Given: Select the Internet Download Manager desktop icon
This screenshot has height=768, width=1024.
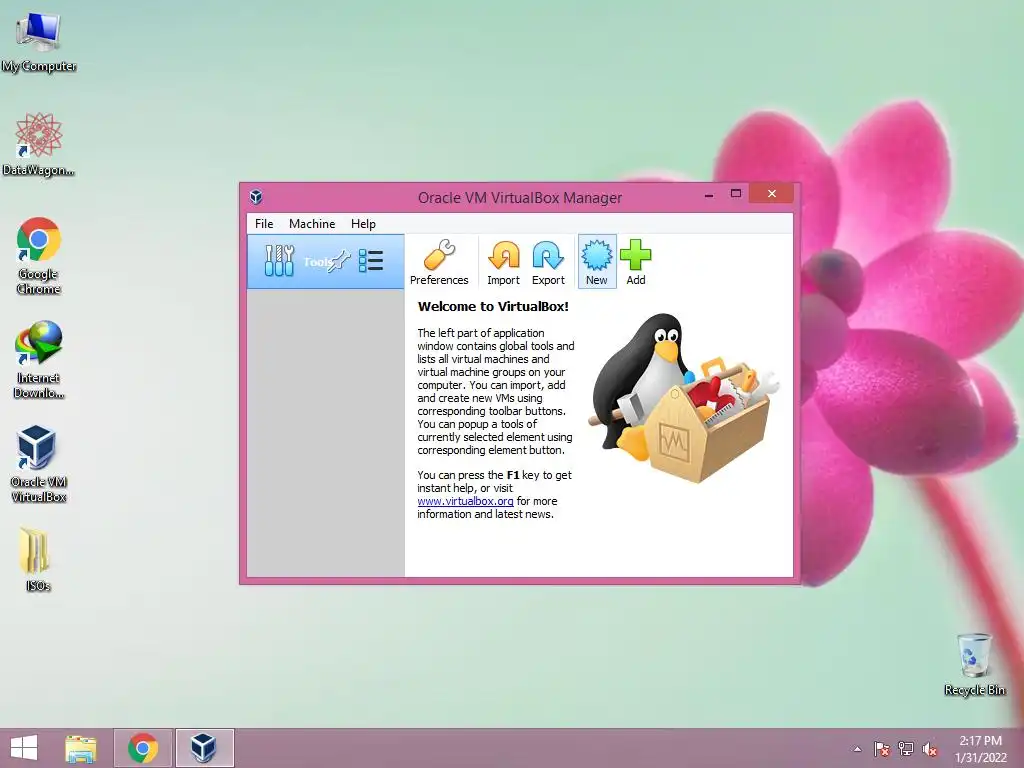Looking at the screenshot, I should click(x=39, y=360).
